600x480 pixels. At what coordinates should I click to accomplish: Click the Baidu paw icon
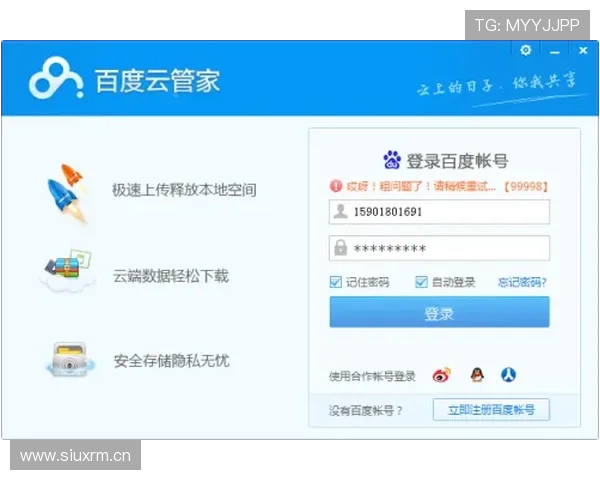(392, 160)
